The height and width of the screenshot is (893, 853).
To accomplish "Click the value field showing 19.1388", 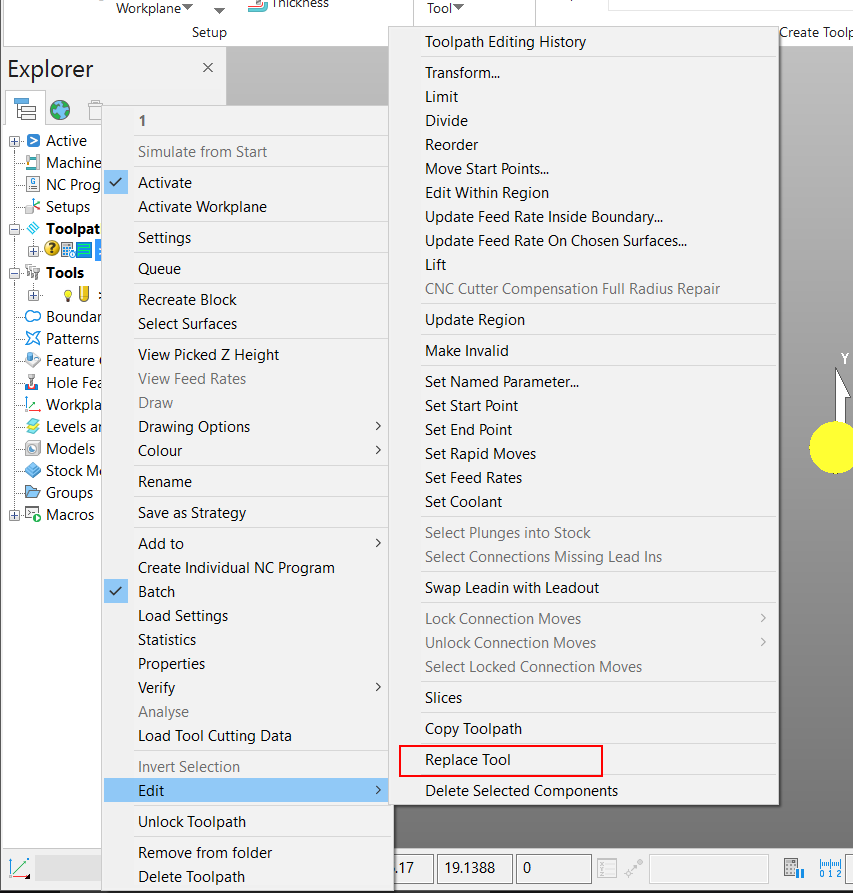I will click(x=474, y=868).
